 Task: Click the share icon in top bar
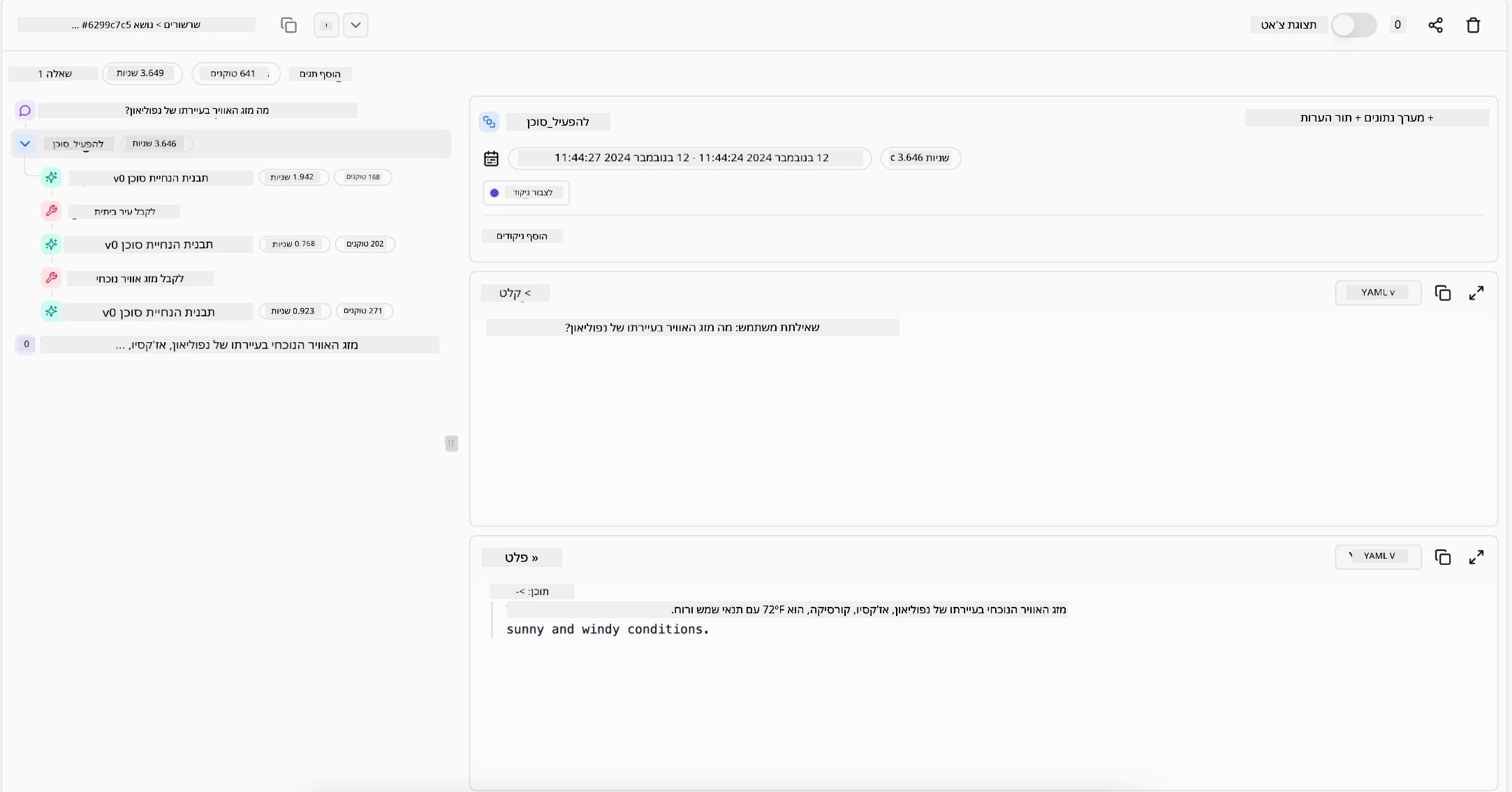[x=1435, y=25]
